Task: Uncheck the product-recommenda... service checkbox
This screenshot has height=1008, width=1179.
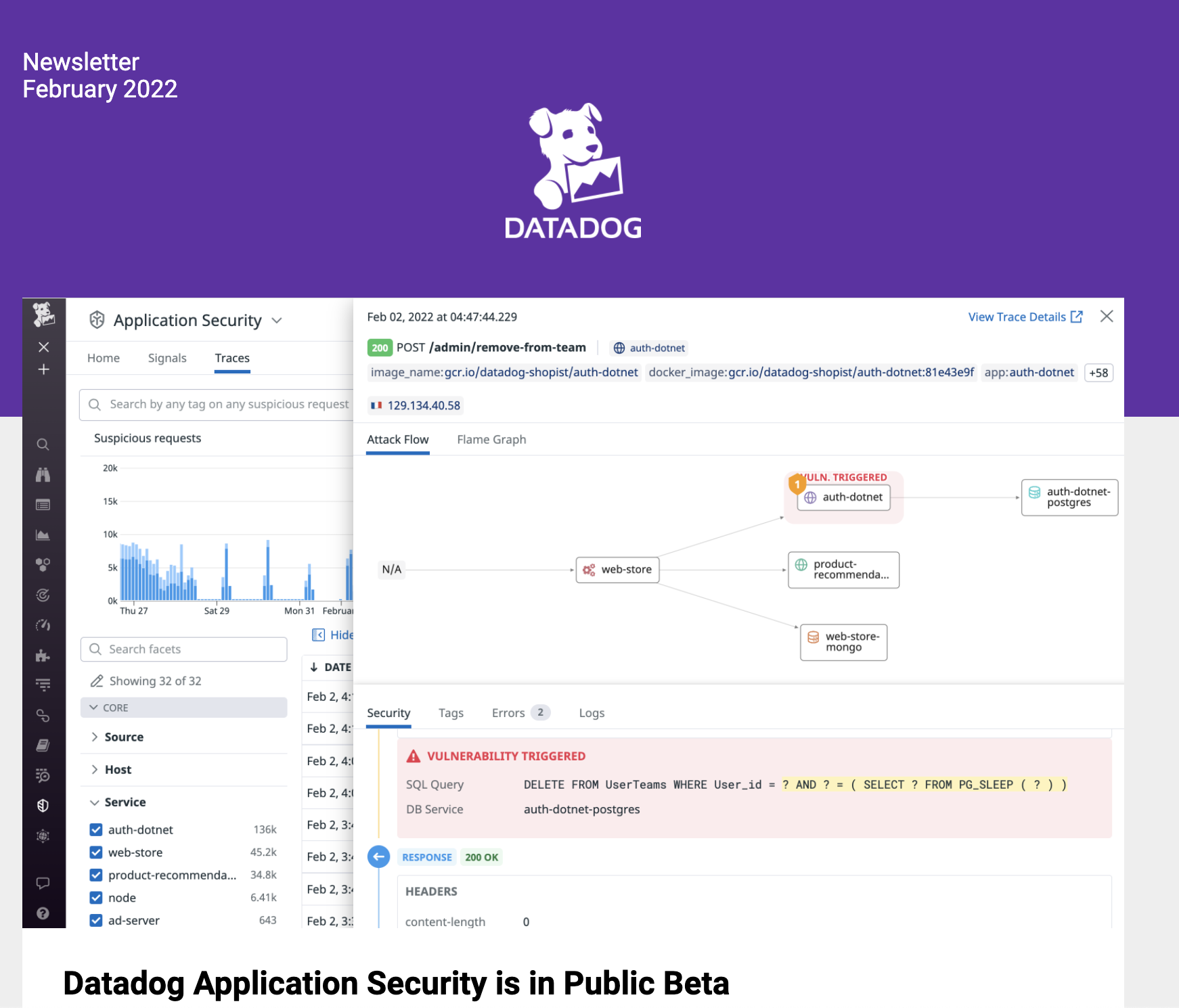Action: coord(96,875)
